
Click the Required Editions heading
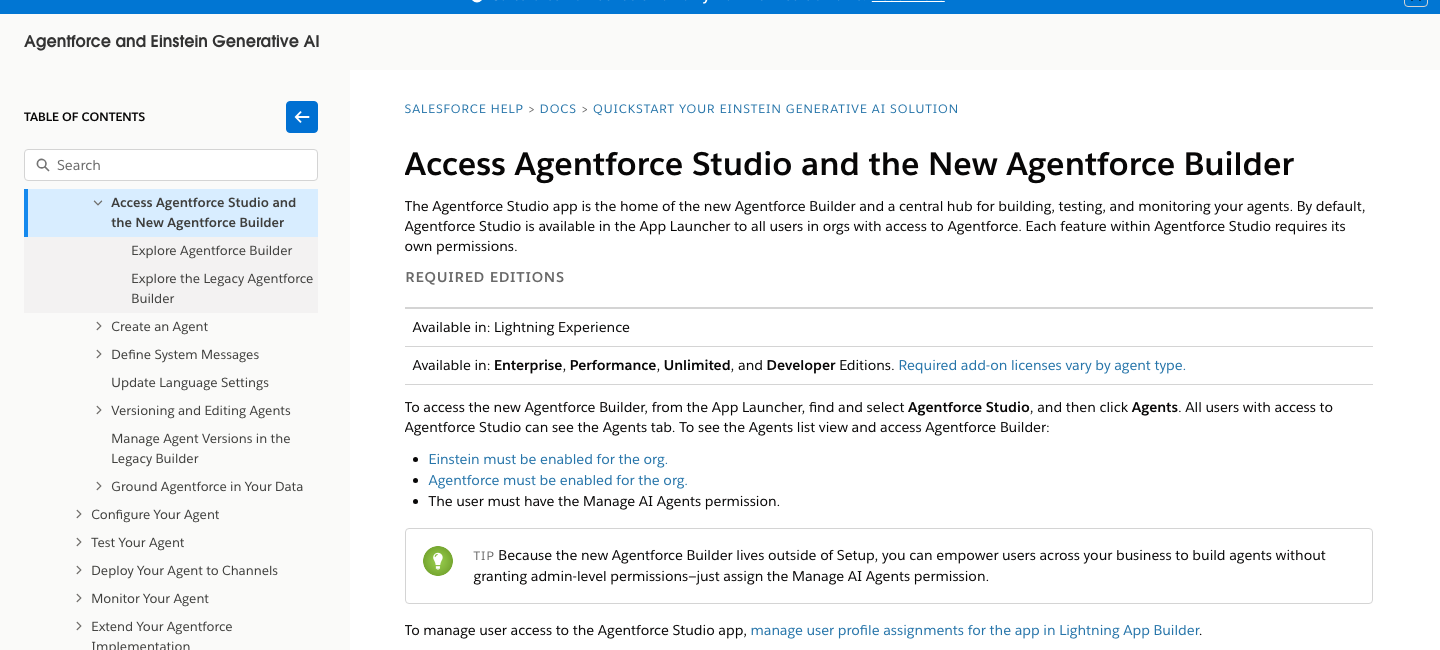[x=485, y=277]
